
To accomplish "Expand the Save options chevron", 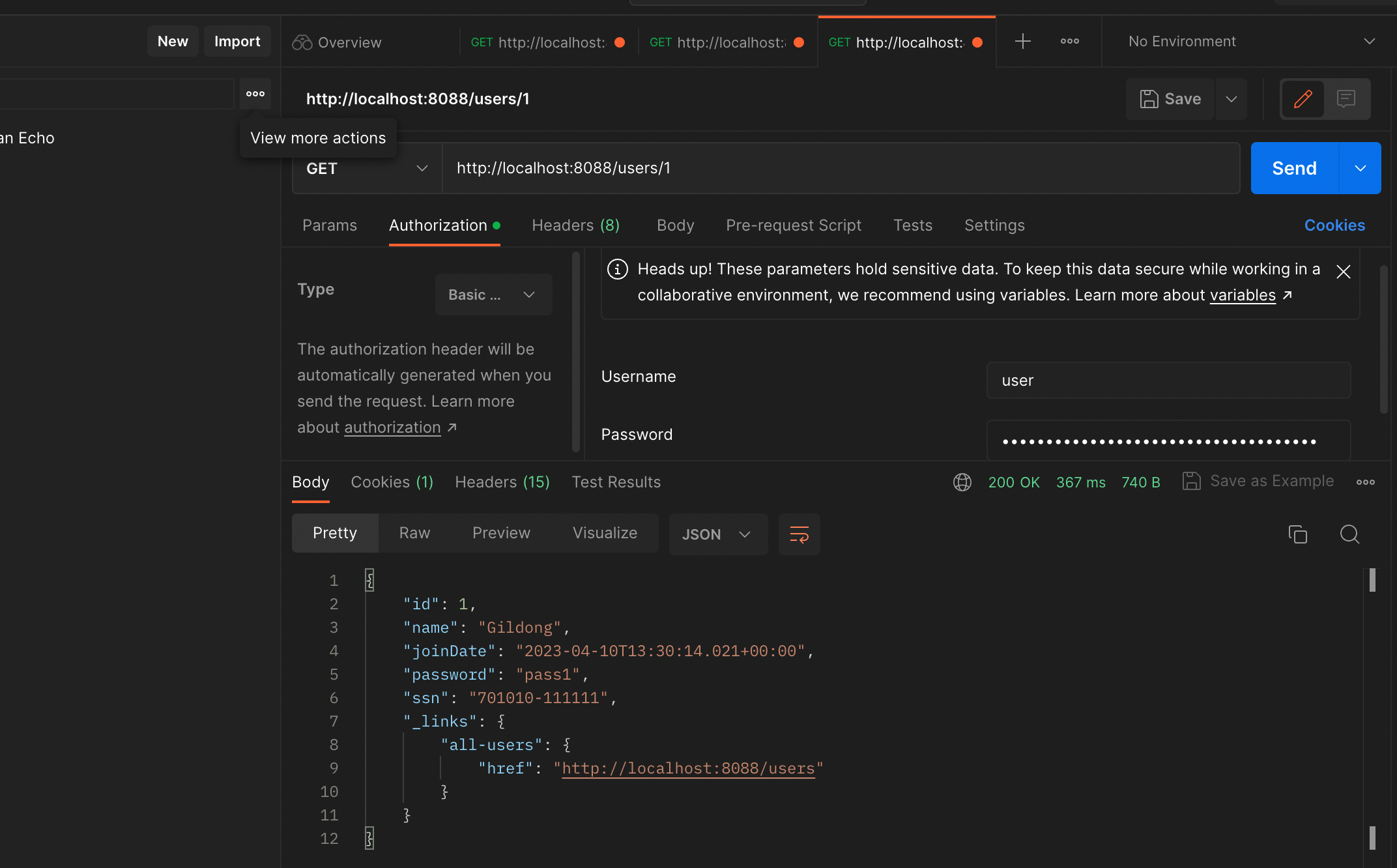I will point(1231,99).
